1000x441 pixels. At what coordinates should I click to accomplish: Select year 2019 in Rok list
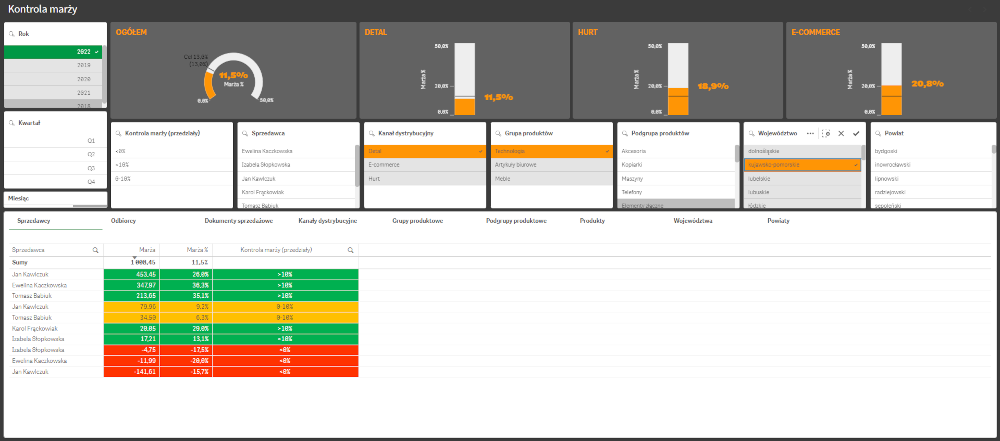coord(53,65)
